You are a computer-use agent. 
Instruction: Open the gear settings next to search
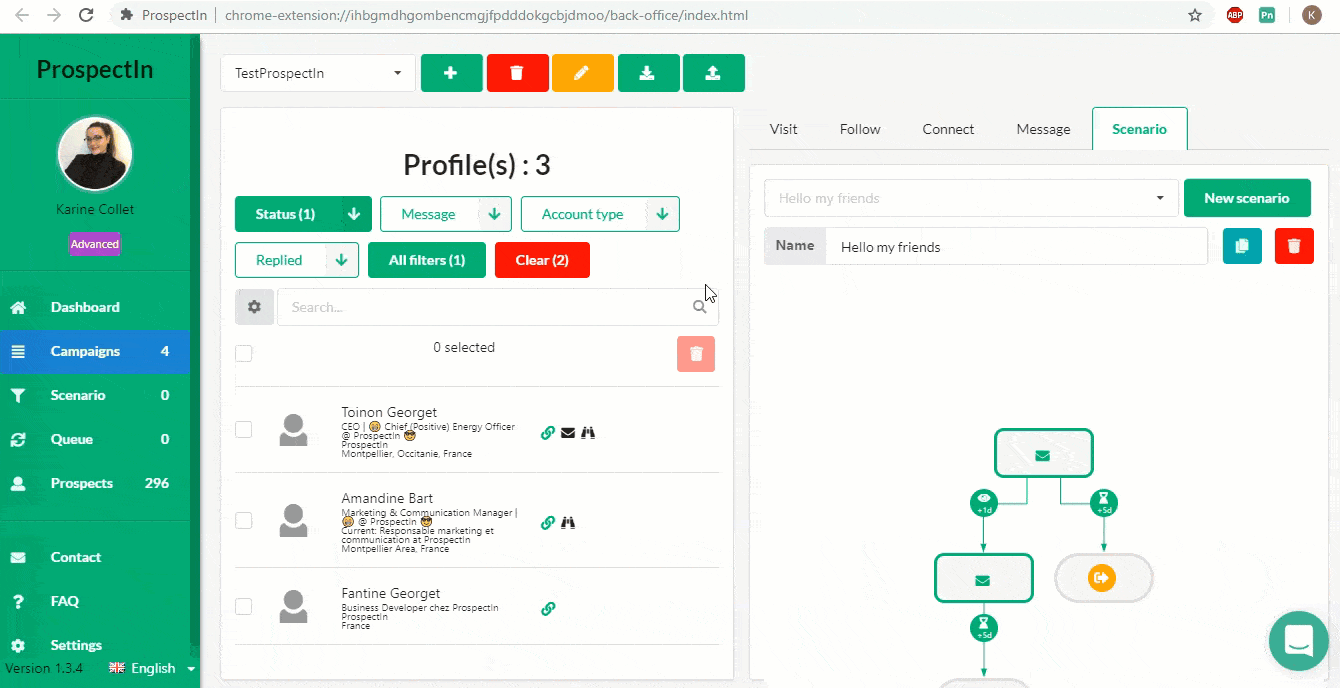point(254,307)
